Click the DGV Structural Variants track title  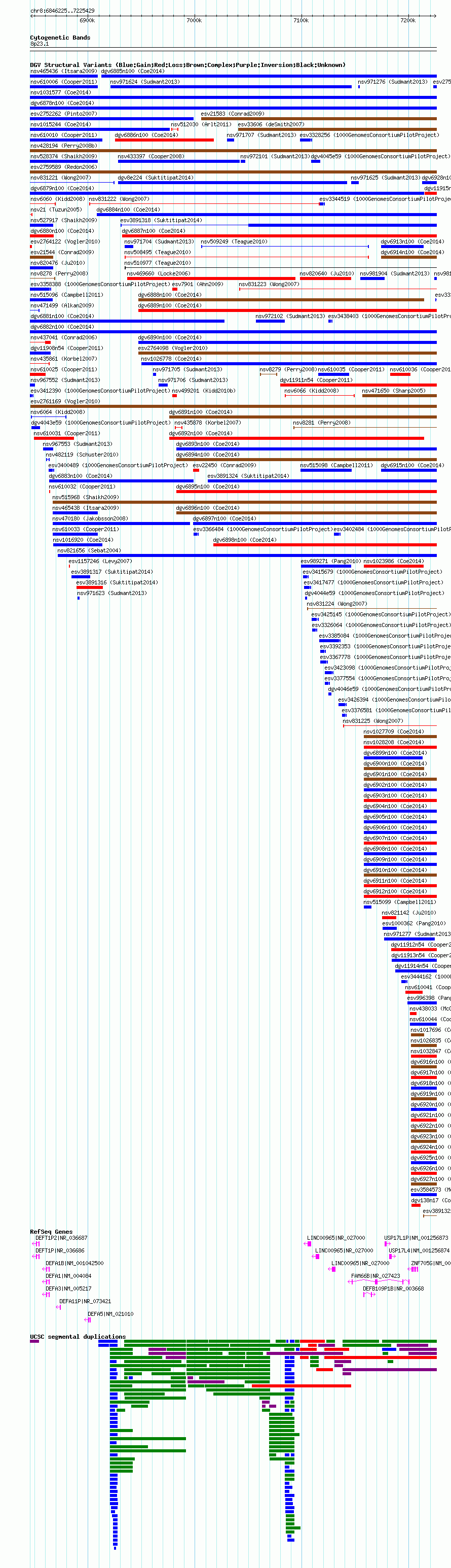pyautogui.click(x=188, y=65)
